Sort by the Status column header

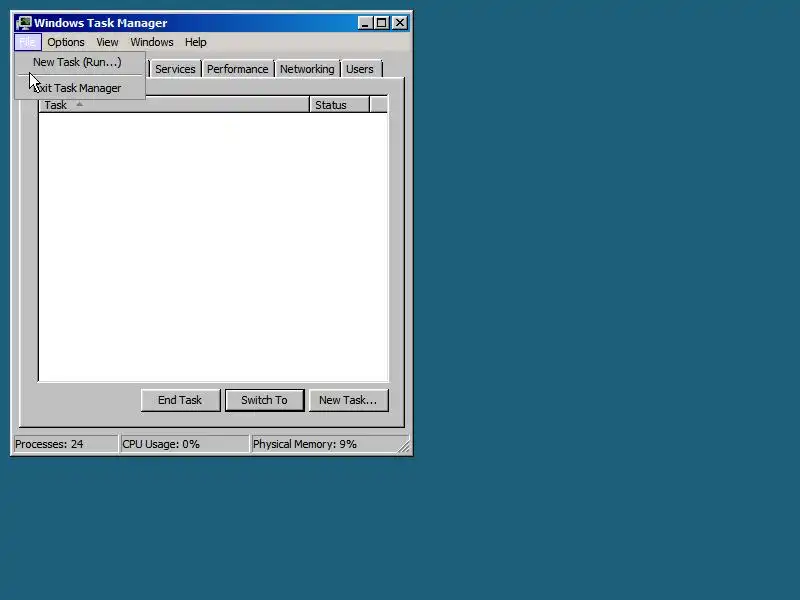[x=339, y=105]
